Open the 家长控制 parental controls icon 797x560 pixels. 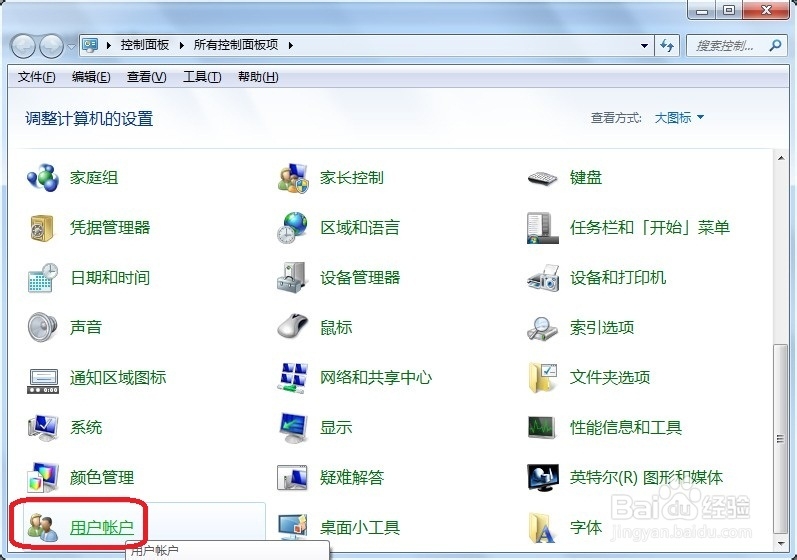pyautogui.click(x=293, y=177)
